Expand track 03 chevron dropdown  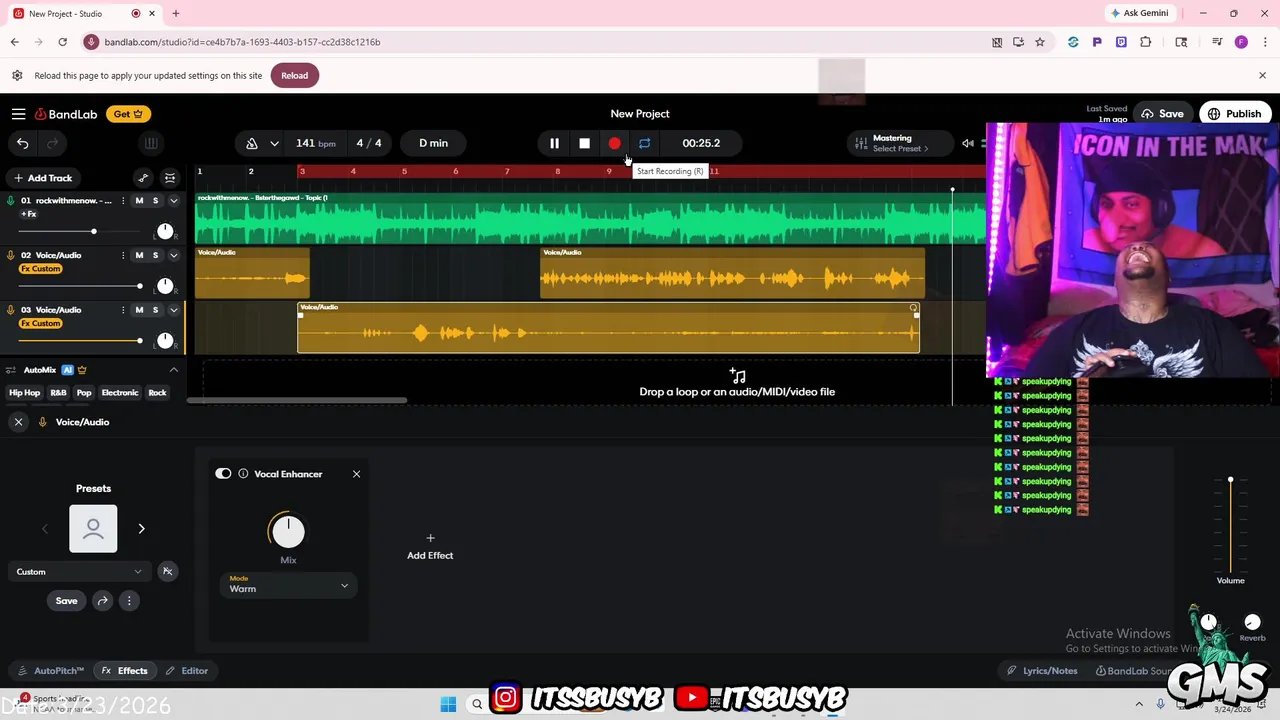click(x=173, y=310)
